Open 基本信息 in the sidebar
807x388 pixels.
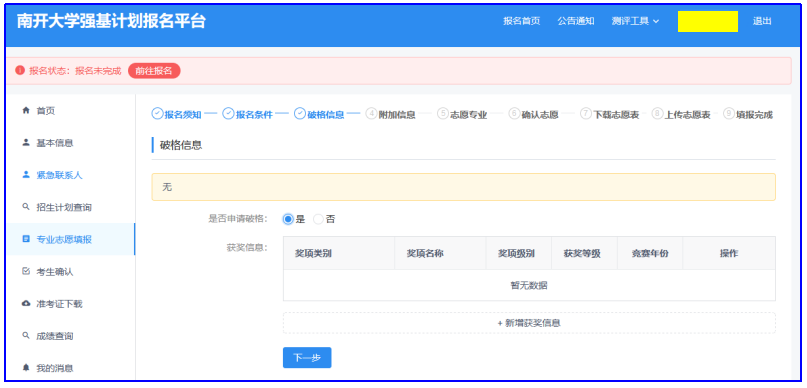[x=71, y=143]
